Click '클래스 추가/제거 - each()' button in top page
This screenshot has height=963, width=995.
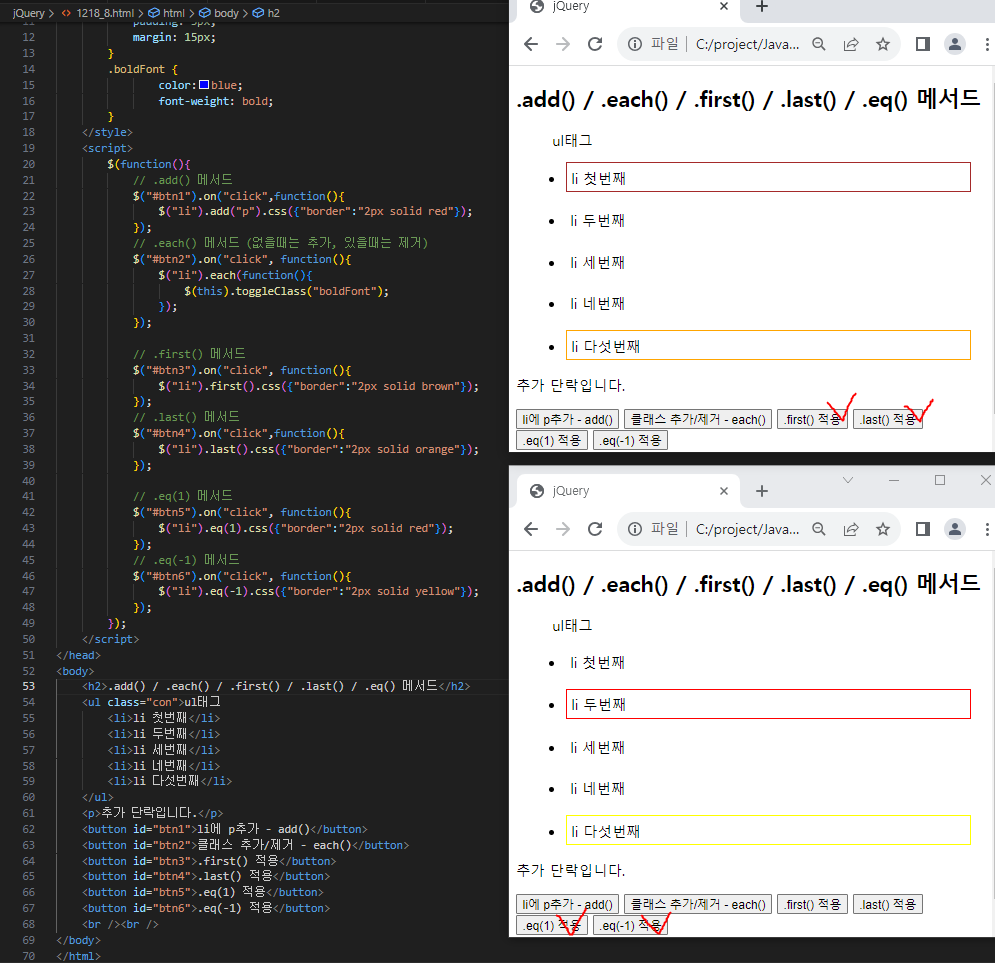point(698,419)
